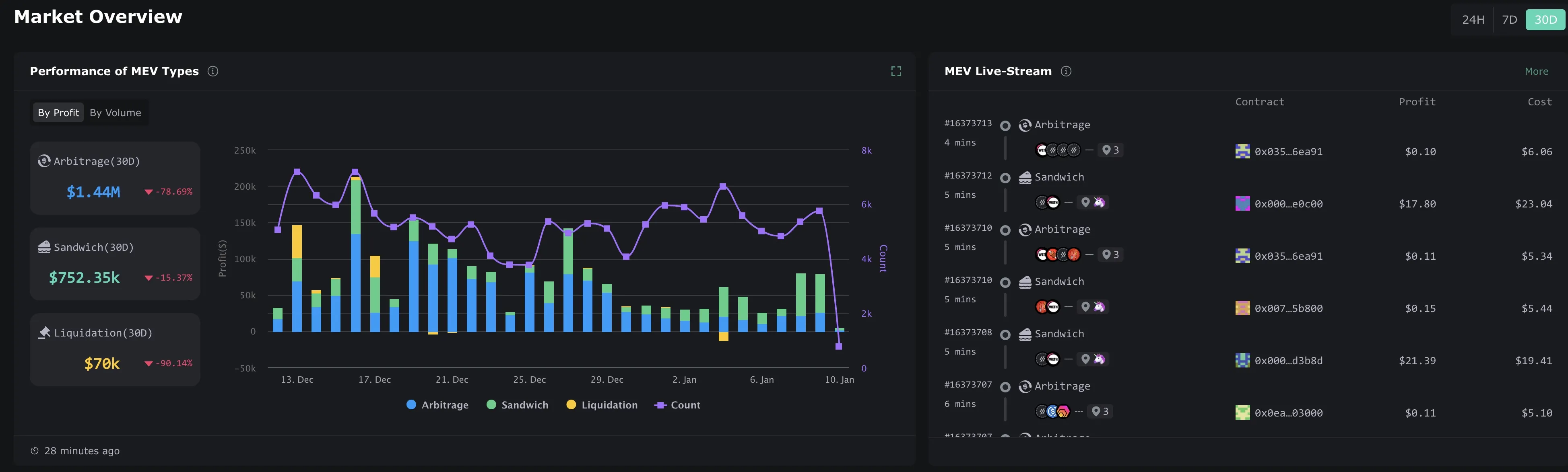
Task: Click the 0x000…e0c00 contract avatar
Action: pyautogui.click(x=1242, y=204)
